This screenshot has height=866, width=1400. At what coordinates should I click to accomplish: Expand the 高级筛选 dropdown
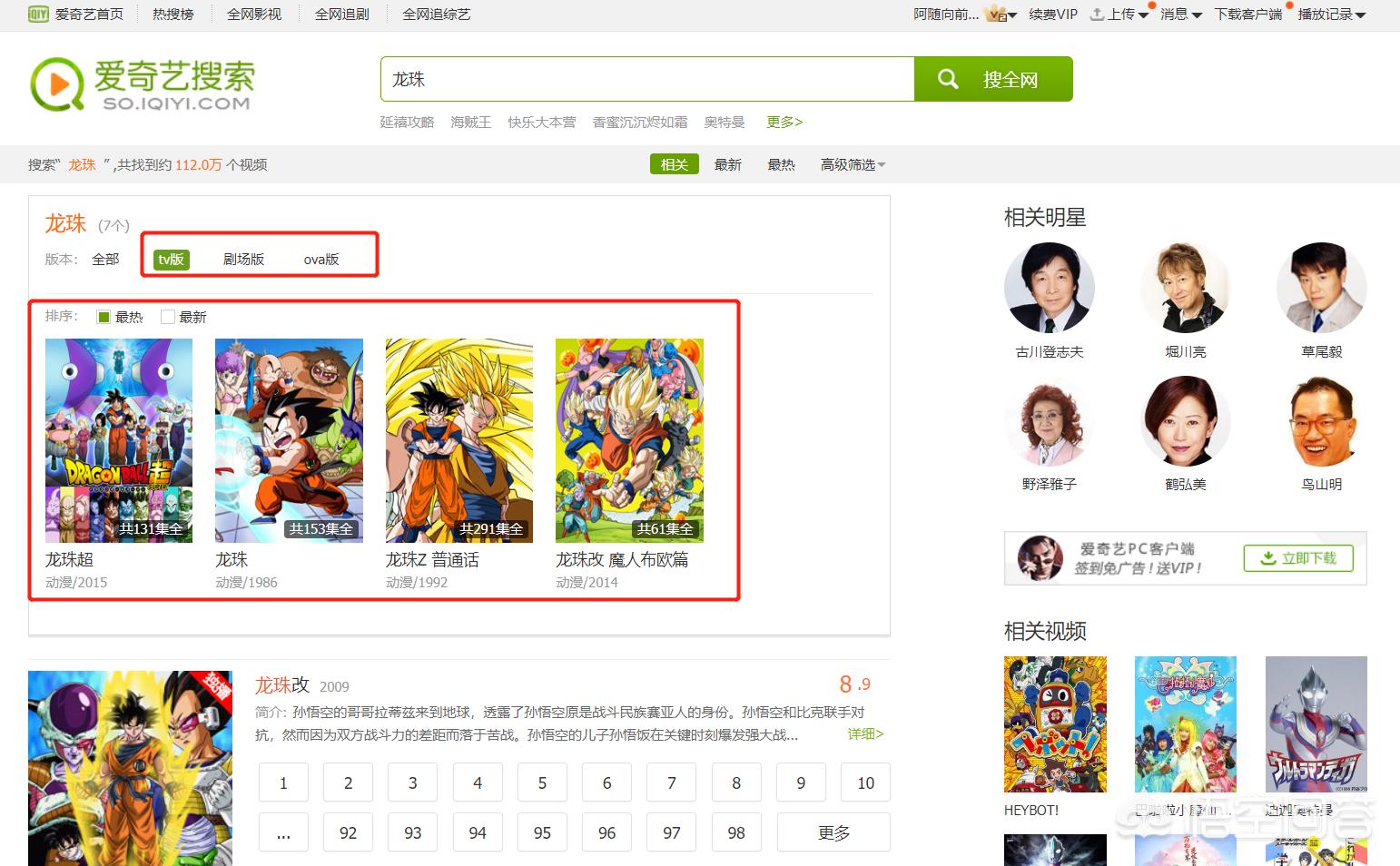pyautogui.click(x=853, y=164)
